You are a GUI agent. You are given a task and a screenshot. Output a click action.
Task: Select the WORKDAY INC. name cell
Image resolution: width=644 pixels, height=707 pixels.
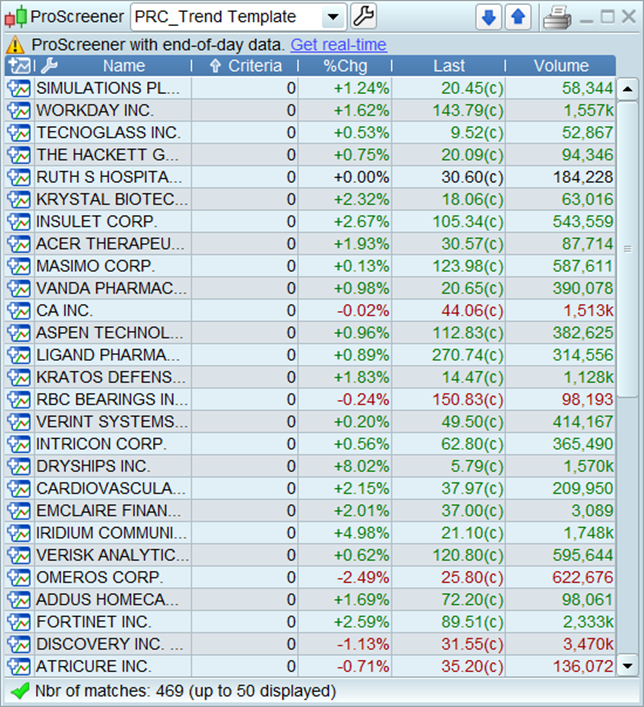click(113, 110)
